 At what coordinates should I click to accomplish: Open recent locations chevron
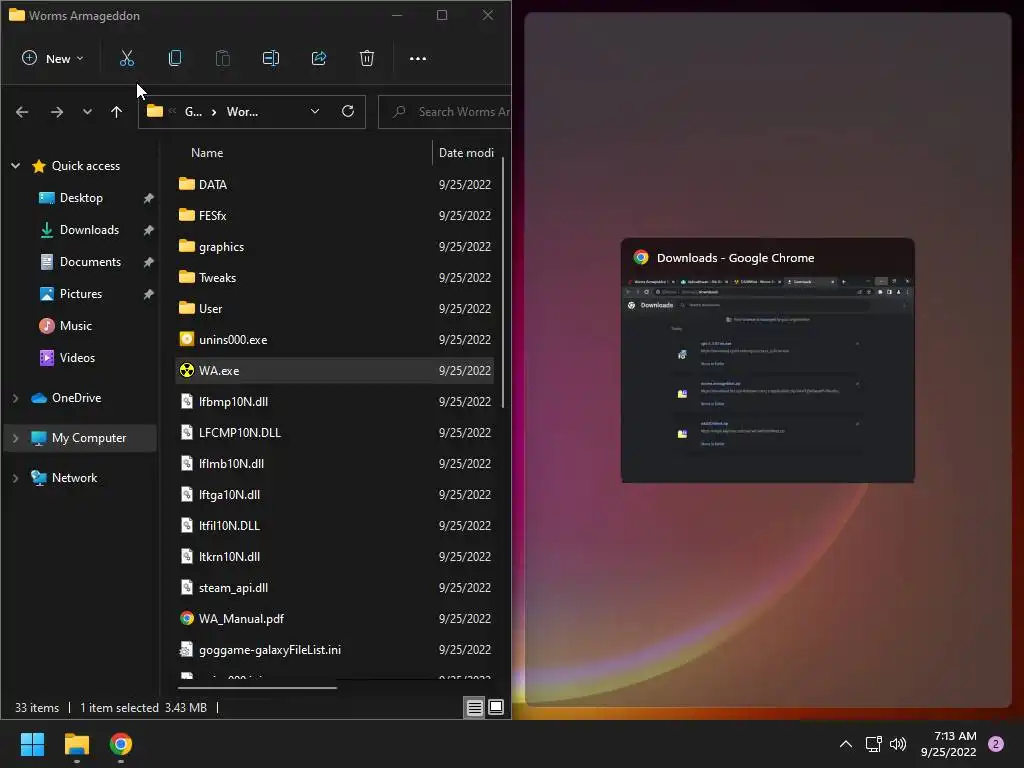pyautogui.click(x=88, y=112)
